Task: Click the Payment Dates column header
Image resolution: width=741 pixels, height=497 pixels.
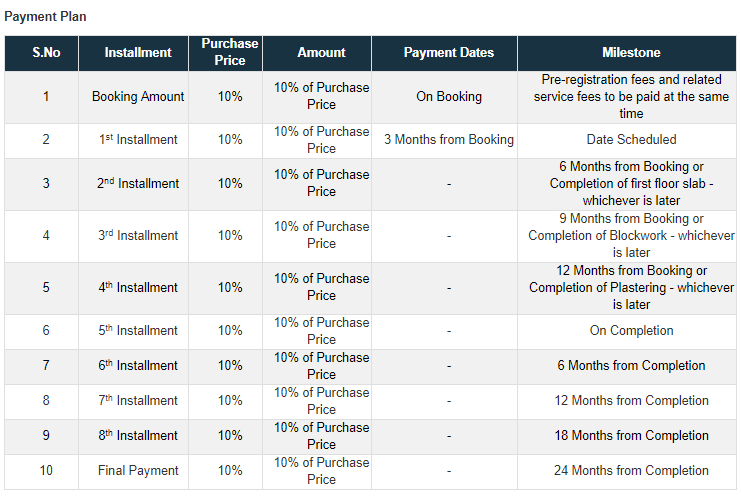Action: (x=449, y=53)
